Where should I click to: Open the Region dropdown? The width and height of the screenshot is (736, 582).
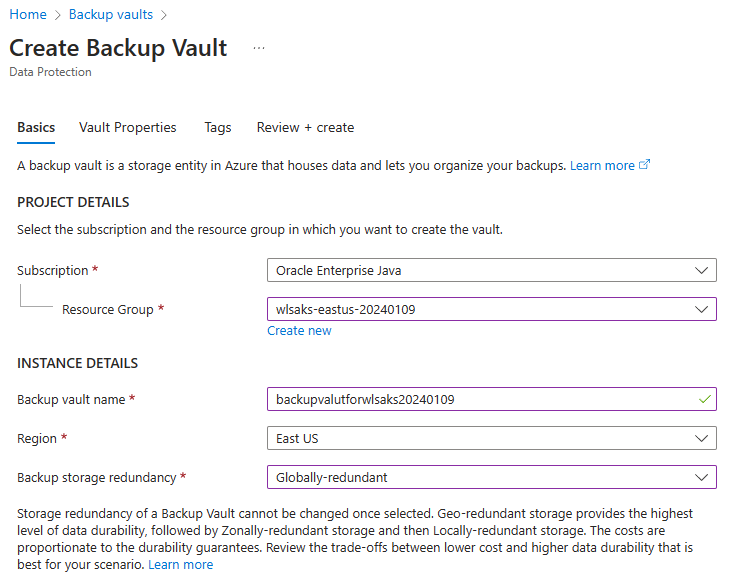pos(491,438)
